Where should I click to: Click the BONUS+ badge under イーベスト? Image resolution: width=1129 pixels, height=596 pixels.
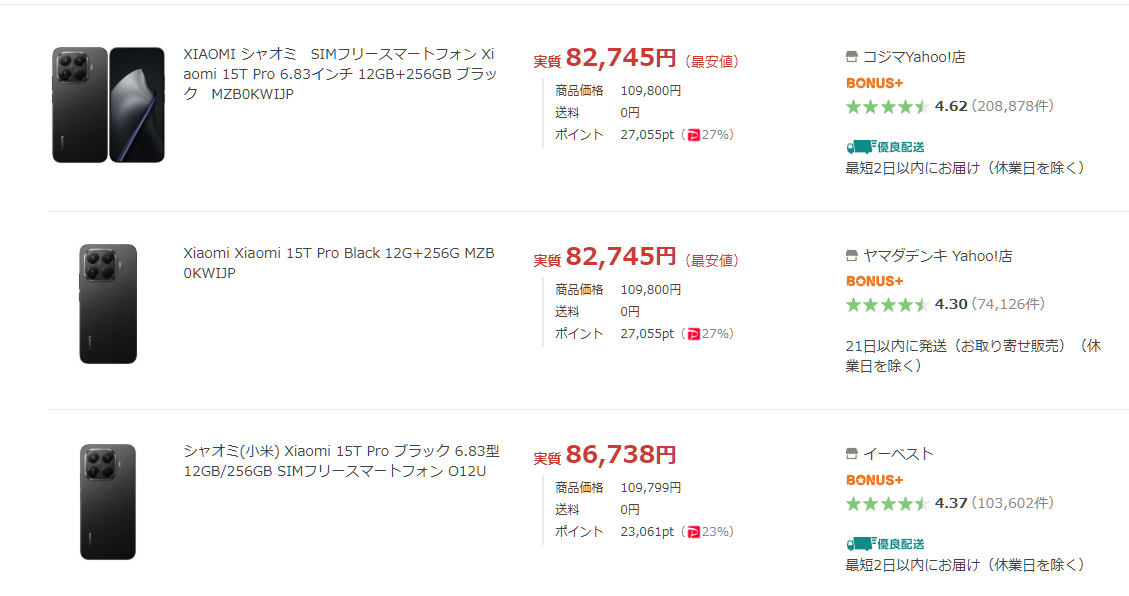(874, 480)
